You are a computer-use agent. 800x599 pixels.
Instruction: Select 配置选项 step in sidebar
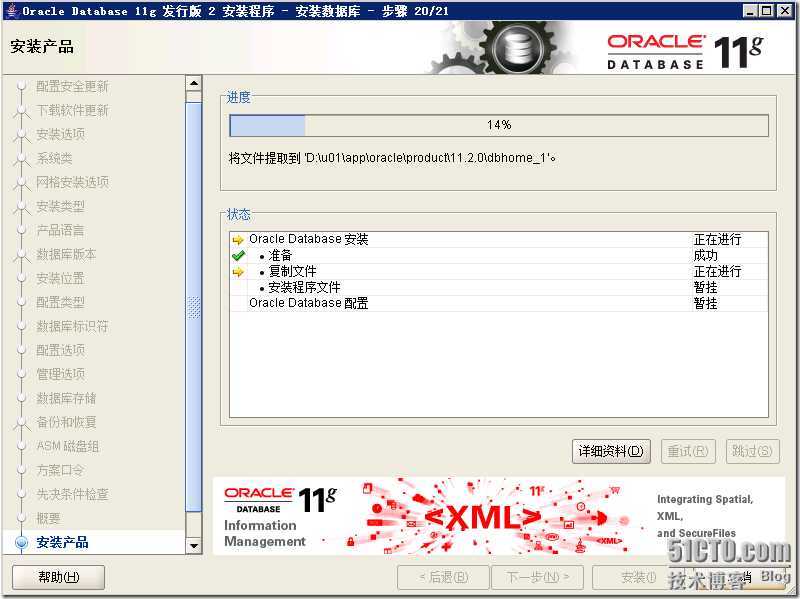60,351
